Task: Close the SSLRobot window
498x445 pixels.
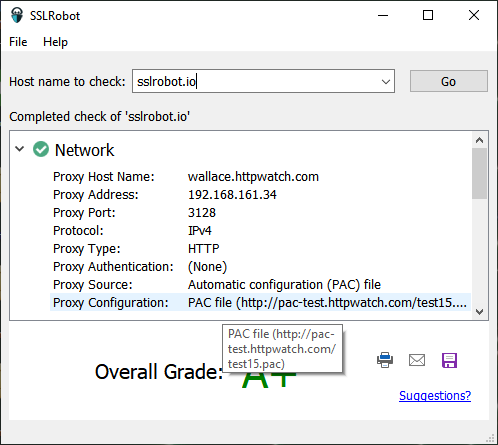Action: (x=474, y=15)
